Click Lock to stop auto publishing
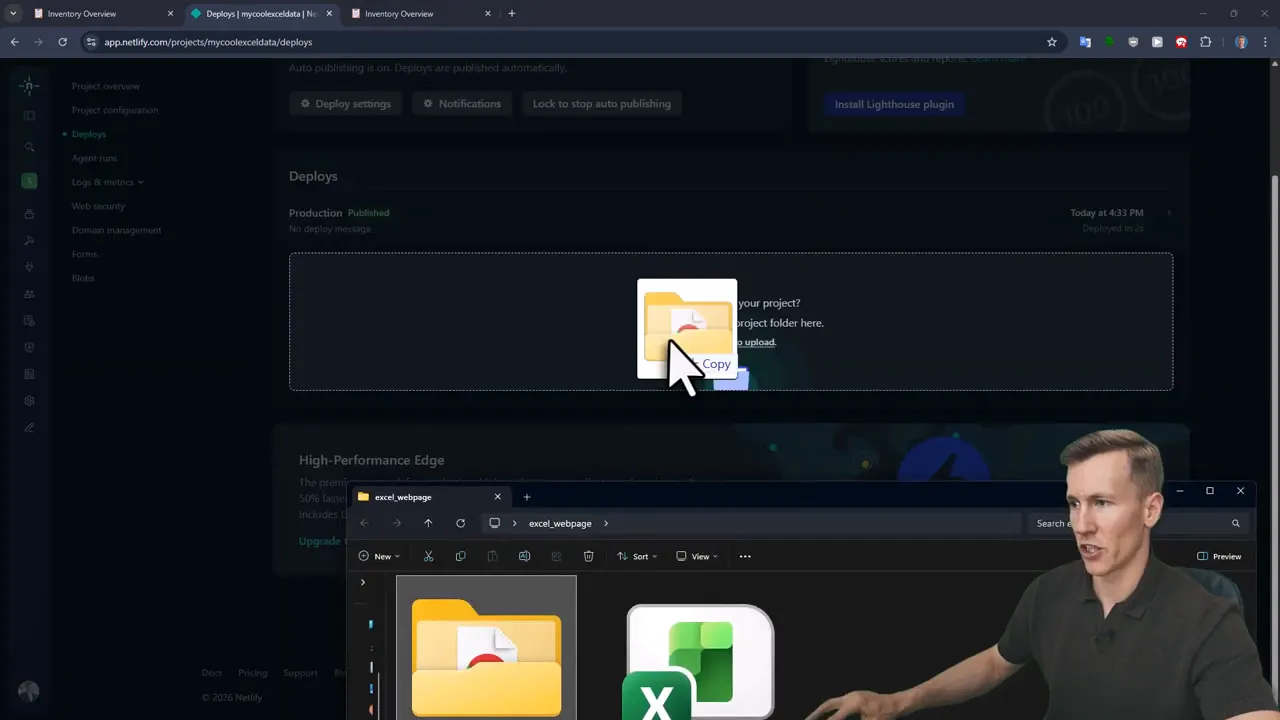The height and width of the screenshot is (720, 1280). (x=601, y=104)
